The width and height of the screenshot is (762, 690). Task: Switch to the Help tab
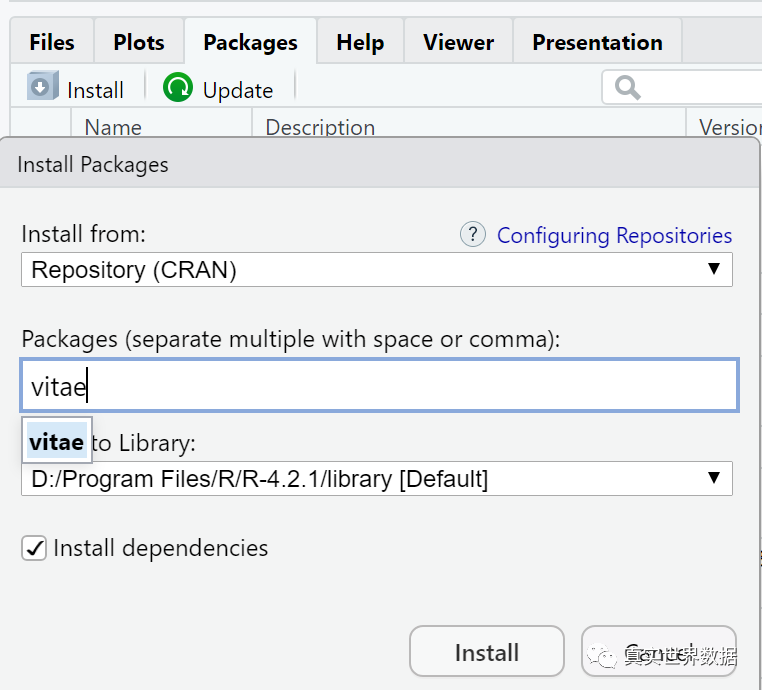coord(360,42)
